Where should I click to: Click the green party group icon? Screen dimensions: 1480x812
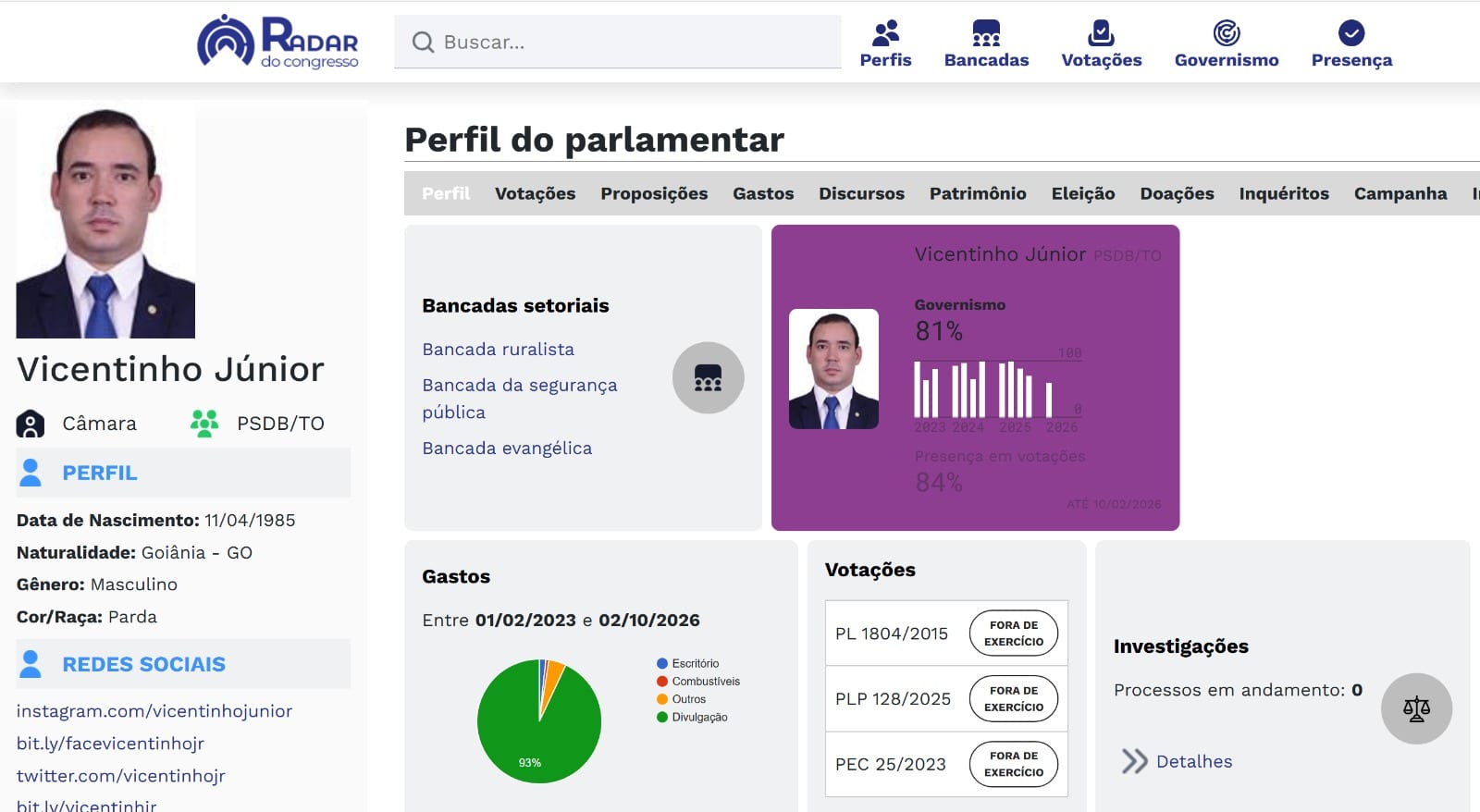tap(204, 423)
